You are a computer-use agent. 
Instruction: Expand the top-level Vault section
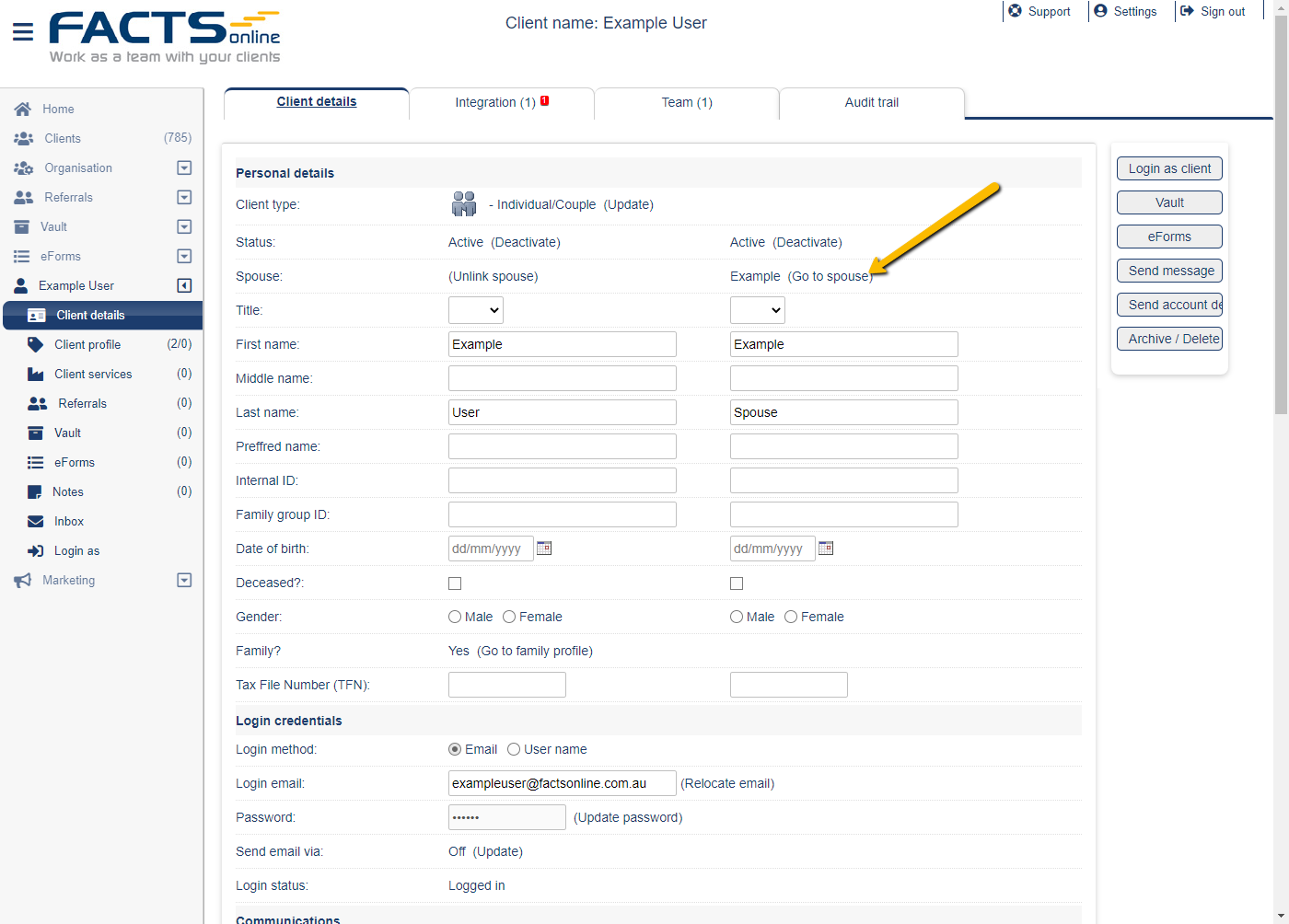184,226
